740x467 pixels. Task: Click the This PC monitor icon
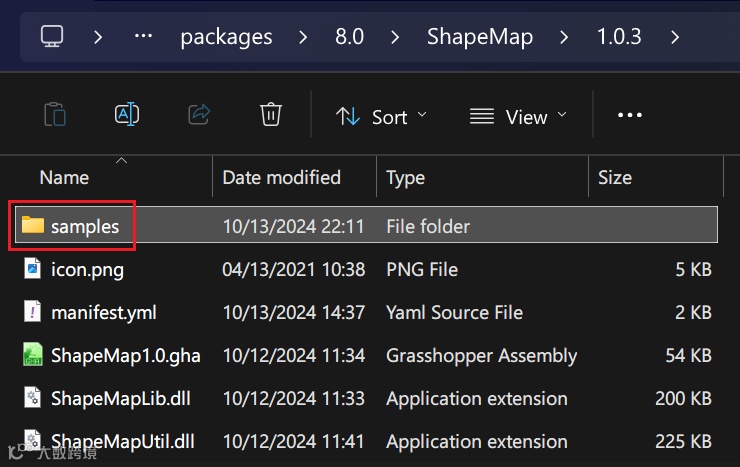tap(52, 37)
